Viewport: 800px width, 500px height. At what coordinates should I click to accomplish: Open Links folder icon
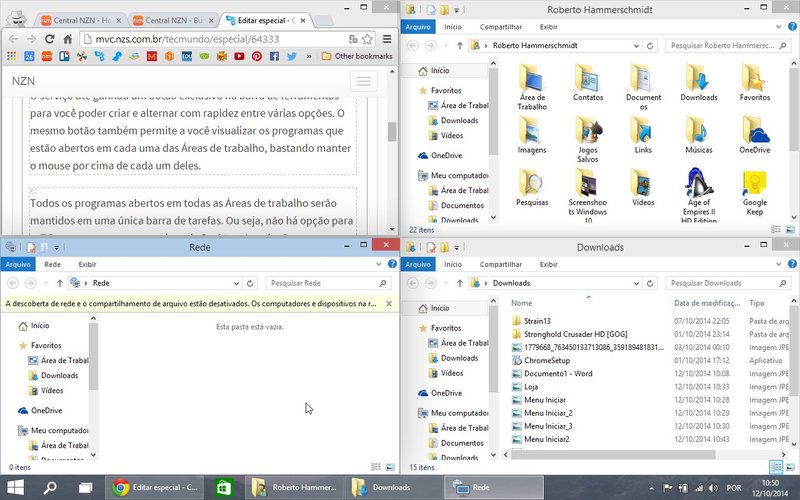pos(643,135)
